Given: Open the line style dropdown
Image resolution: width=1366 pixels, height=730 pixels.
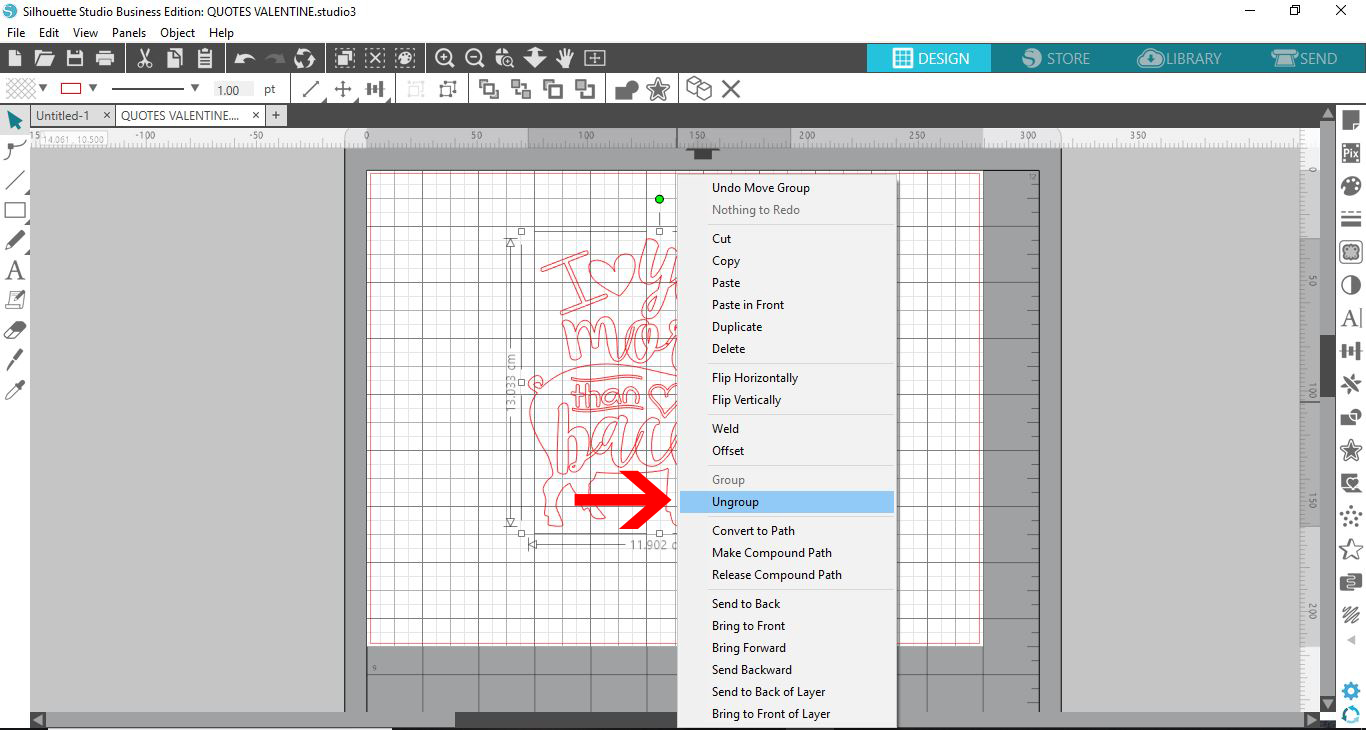Looking at the screenshot, I should tap(196, 89).
